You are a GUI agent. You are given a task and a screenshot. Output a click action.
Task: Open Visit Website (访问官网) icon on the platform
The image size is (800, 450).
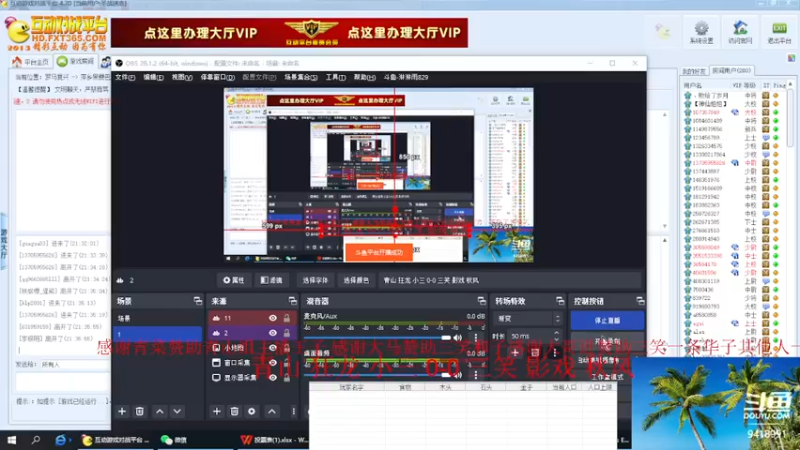740,32
